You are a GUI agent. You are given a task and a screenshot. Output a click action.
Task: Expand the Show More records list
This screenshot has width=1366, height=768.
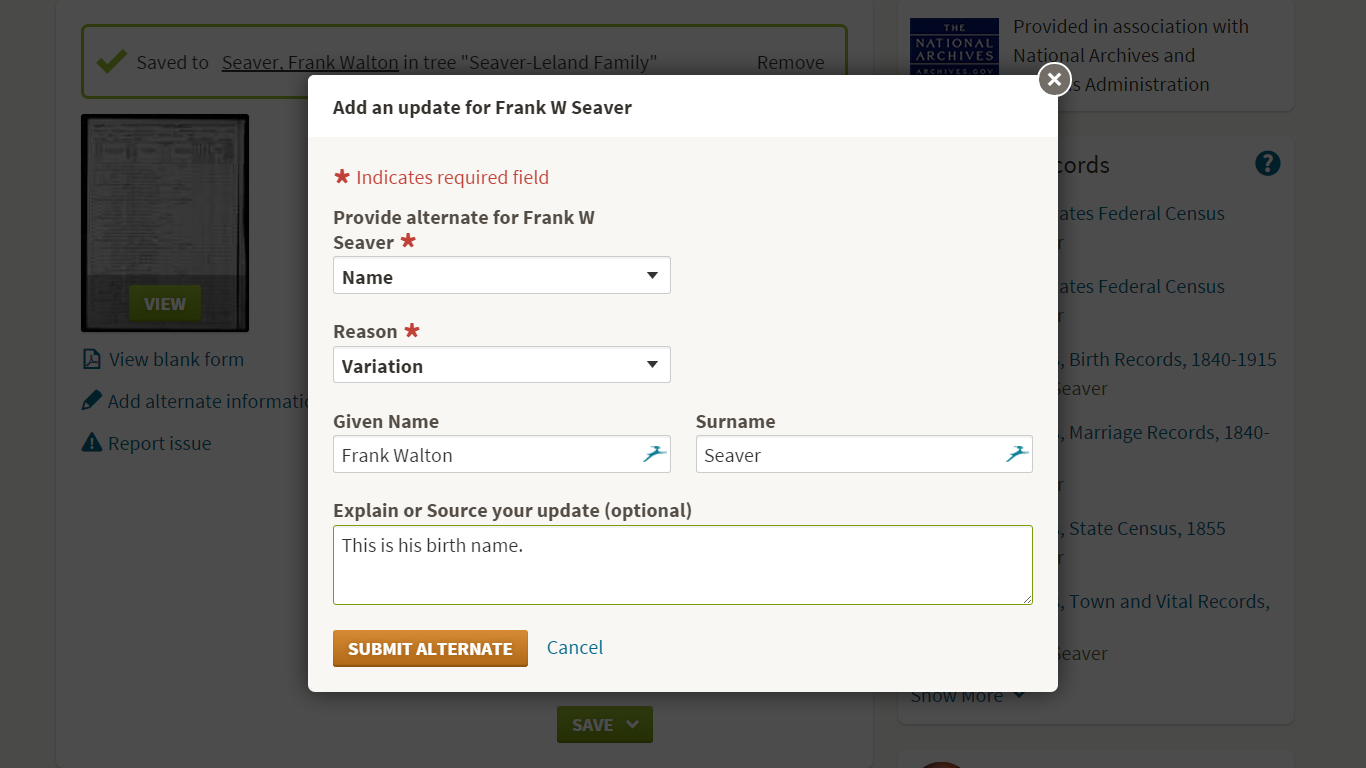point(967,695)
